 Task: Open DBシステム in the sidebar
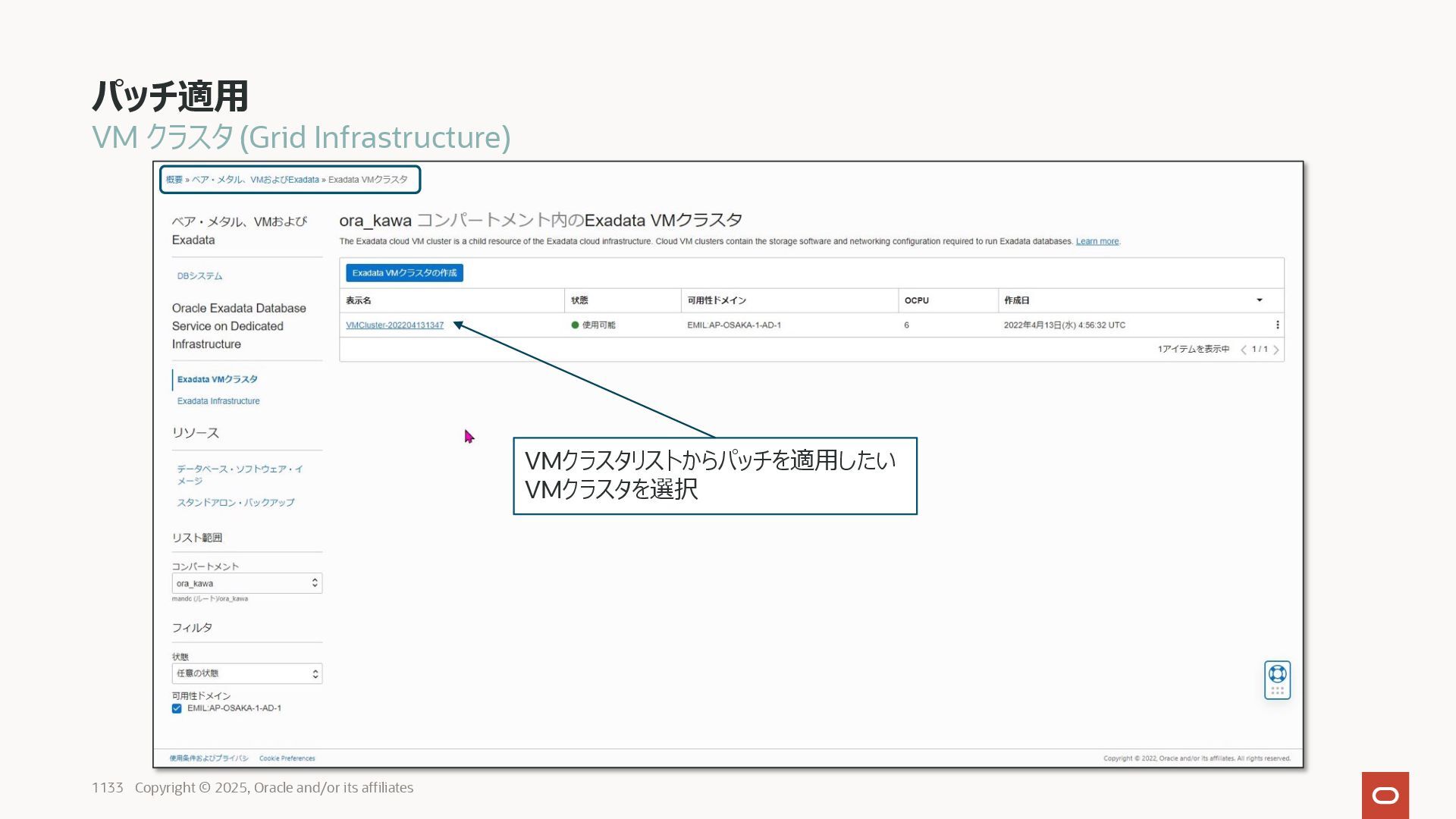(199, 276)
